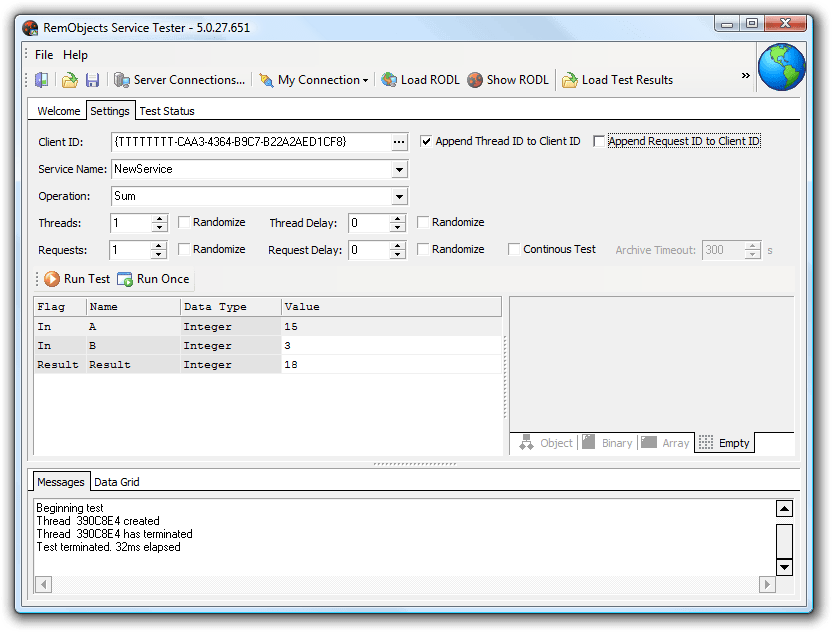Click messages scroll up arrow
This screenshot has height=632, width=832.
(784, 508)
